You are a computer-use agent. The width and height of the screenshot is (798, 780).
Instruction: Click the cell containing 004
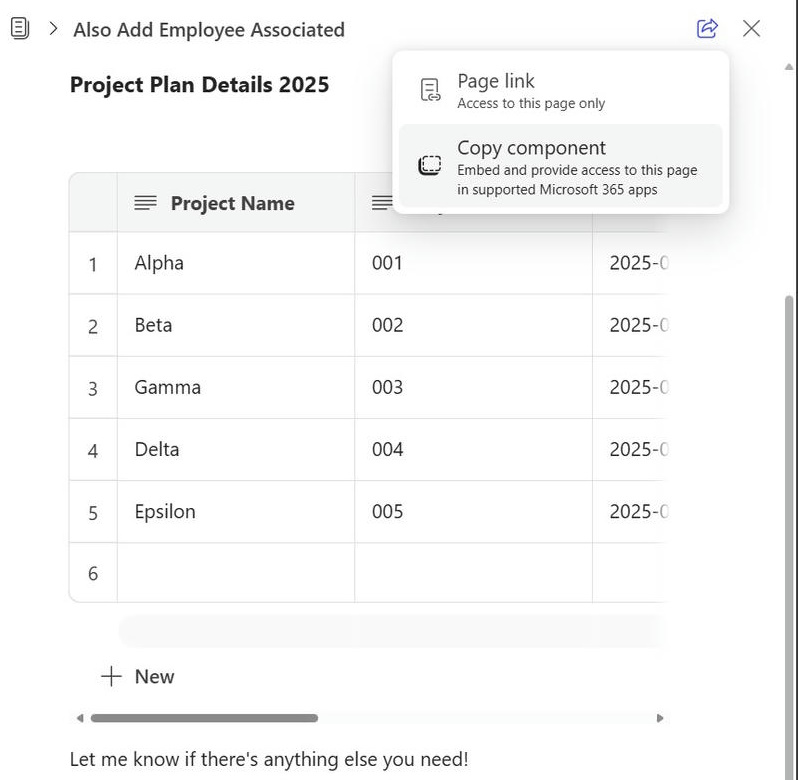472,449
